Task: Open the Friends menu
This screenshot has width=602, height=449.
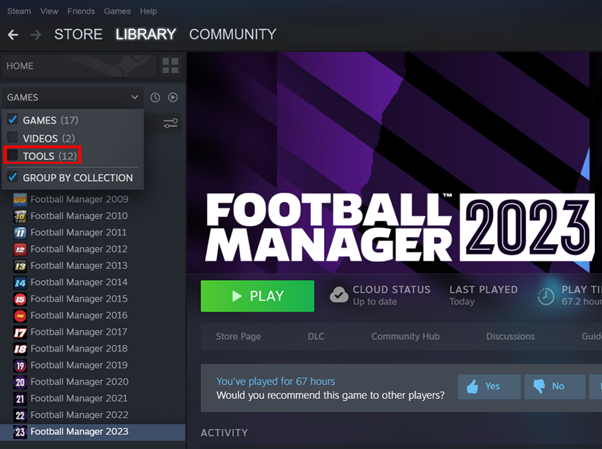Action: click(81, 11)
